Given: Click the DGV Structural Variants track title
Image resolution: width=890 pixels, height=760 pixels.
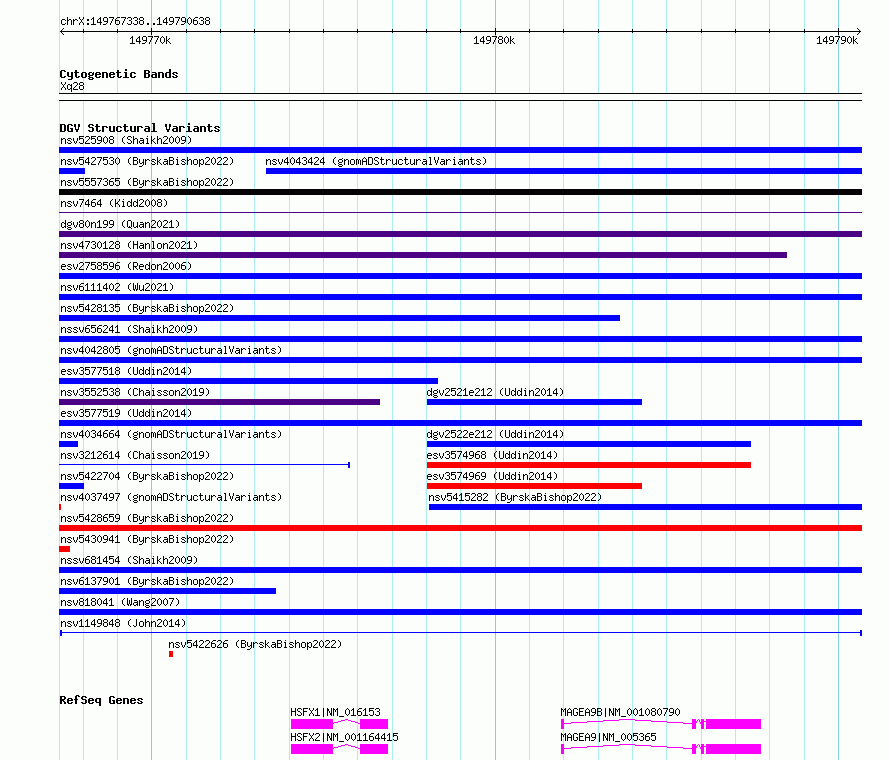Looking at the screenshot, I should pos(140,128).
